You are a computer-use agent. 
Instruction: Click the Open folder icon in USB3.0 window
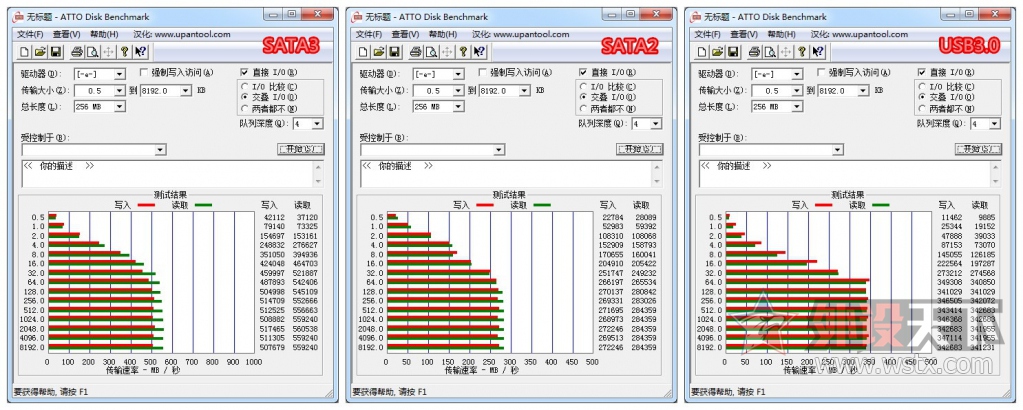point(717,52)
